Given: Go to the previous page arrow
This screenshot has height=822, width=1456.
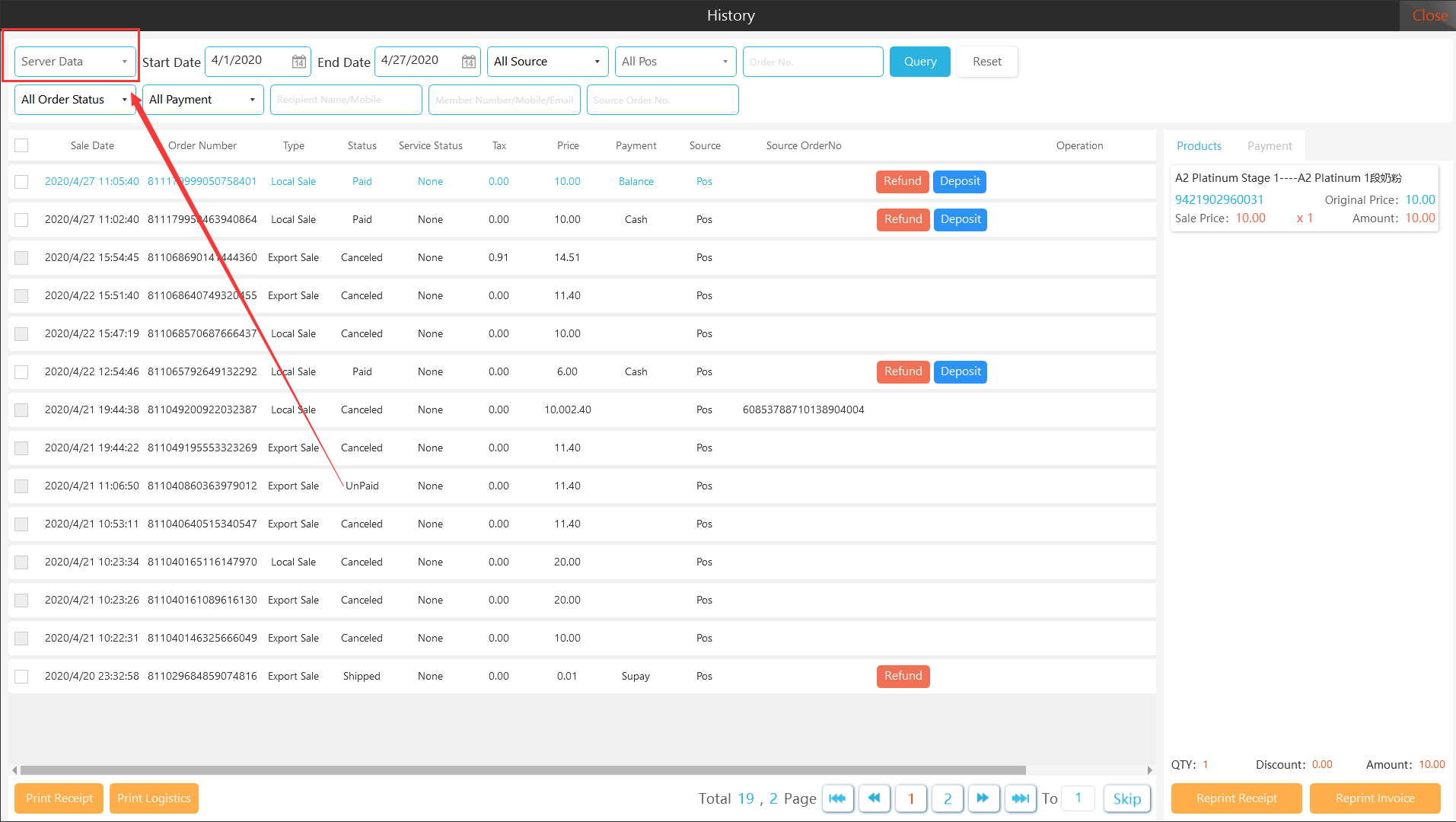Looking at the screenshot, I should pyautogui.click(x=874, y=798).
